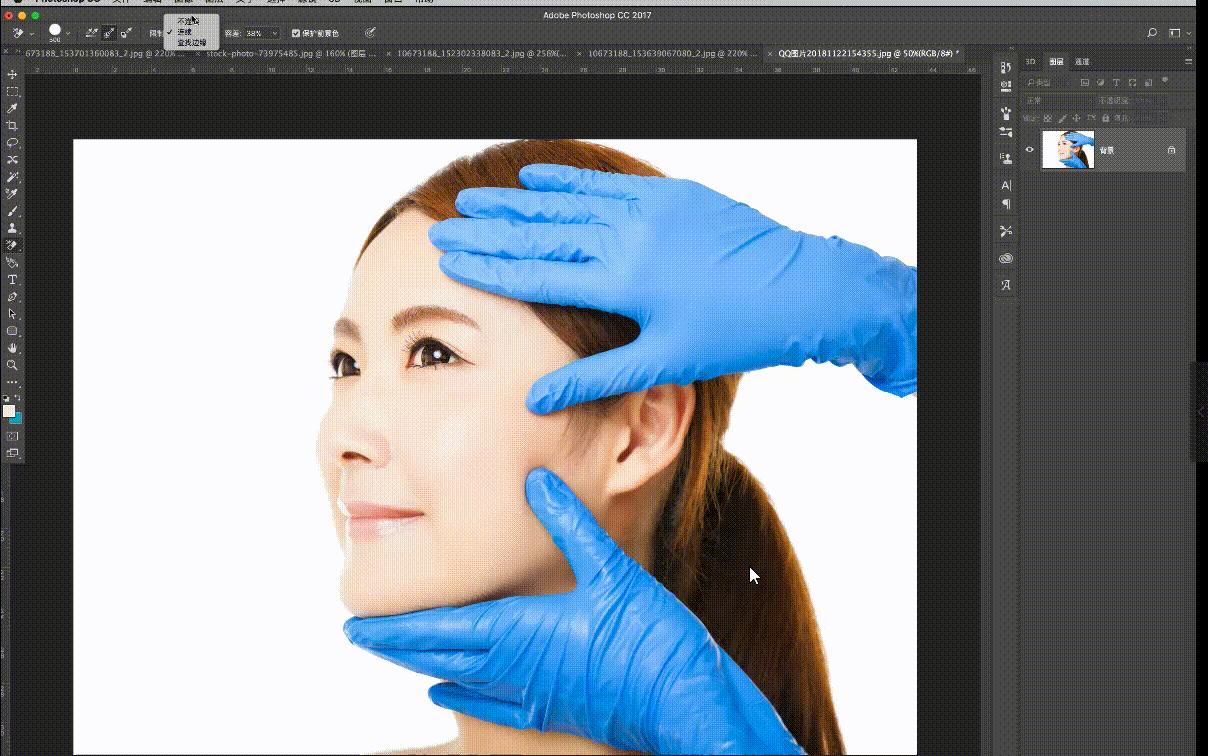Viewport: 1208px width, 756px height.
Task: Hide the background layer eye icon
Action: pos(1030,150)
